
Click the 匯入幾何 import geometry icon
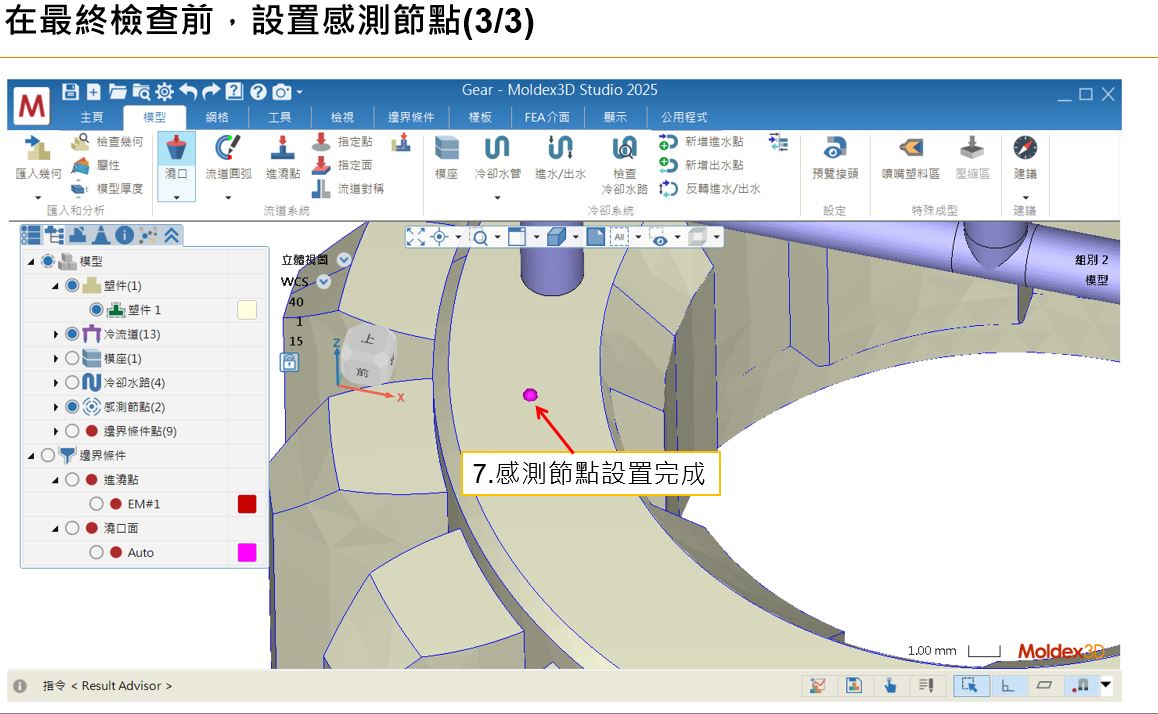click(38, 150)
